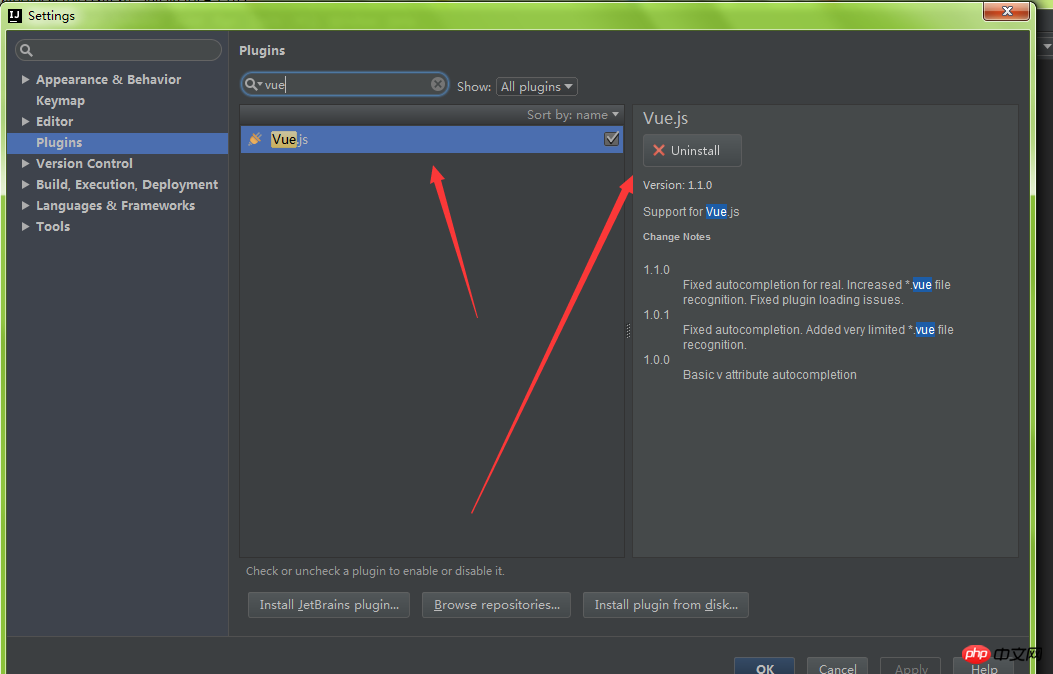Open the Version Control settings category
The height and width of the screenshot is (674, 1053).
coord(84,163)
